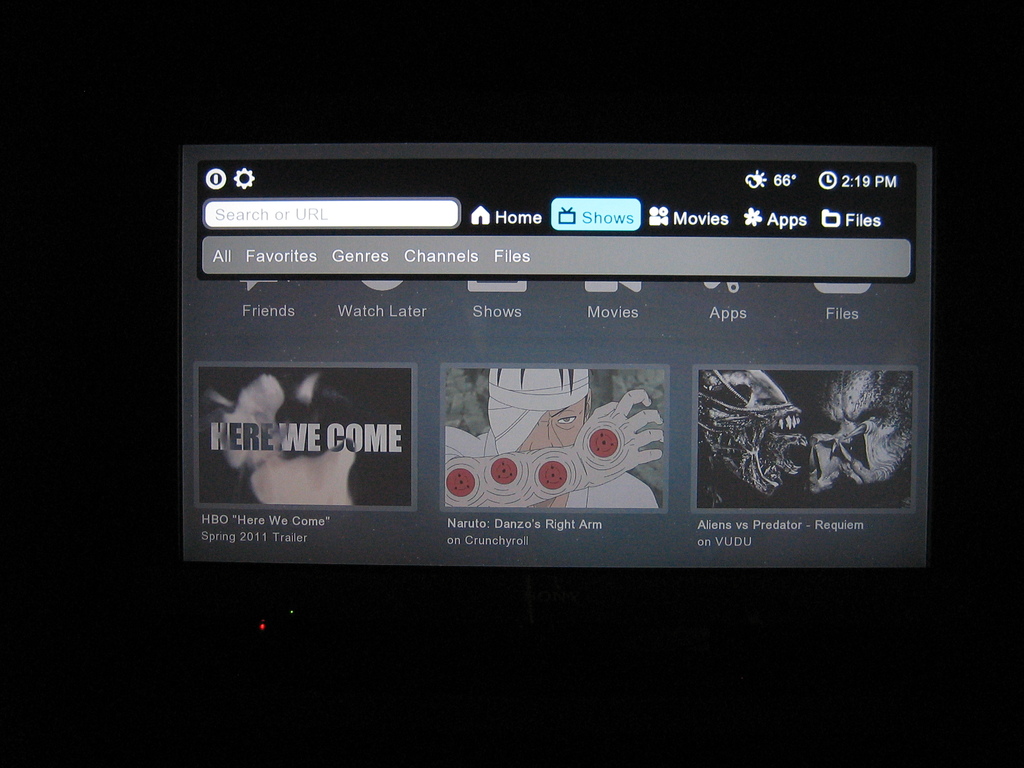Screen dimensions: 1024x768
Task: Select the Favorites filter
Action: [281, 256]
